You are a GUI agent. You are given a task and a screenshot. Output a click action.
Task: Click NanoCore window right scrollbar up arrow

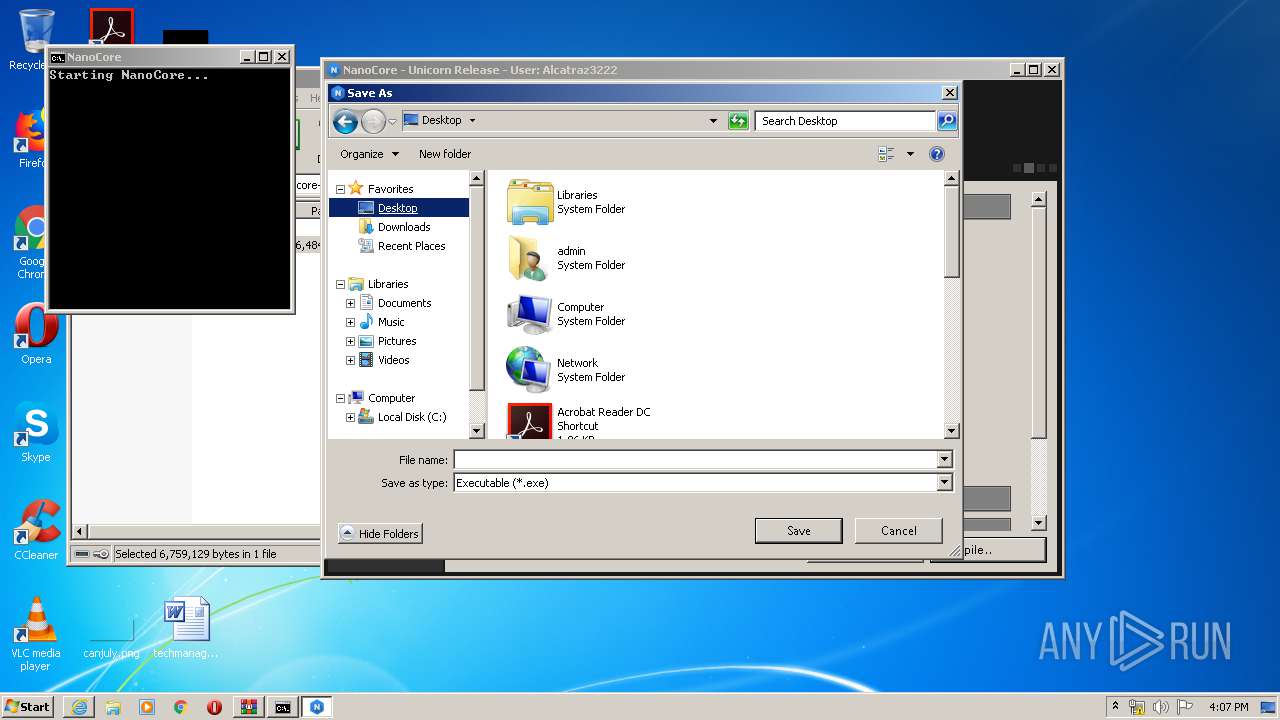[x=1038, y=199]
